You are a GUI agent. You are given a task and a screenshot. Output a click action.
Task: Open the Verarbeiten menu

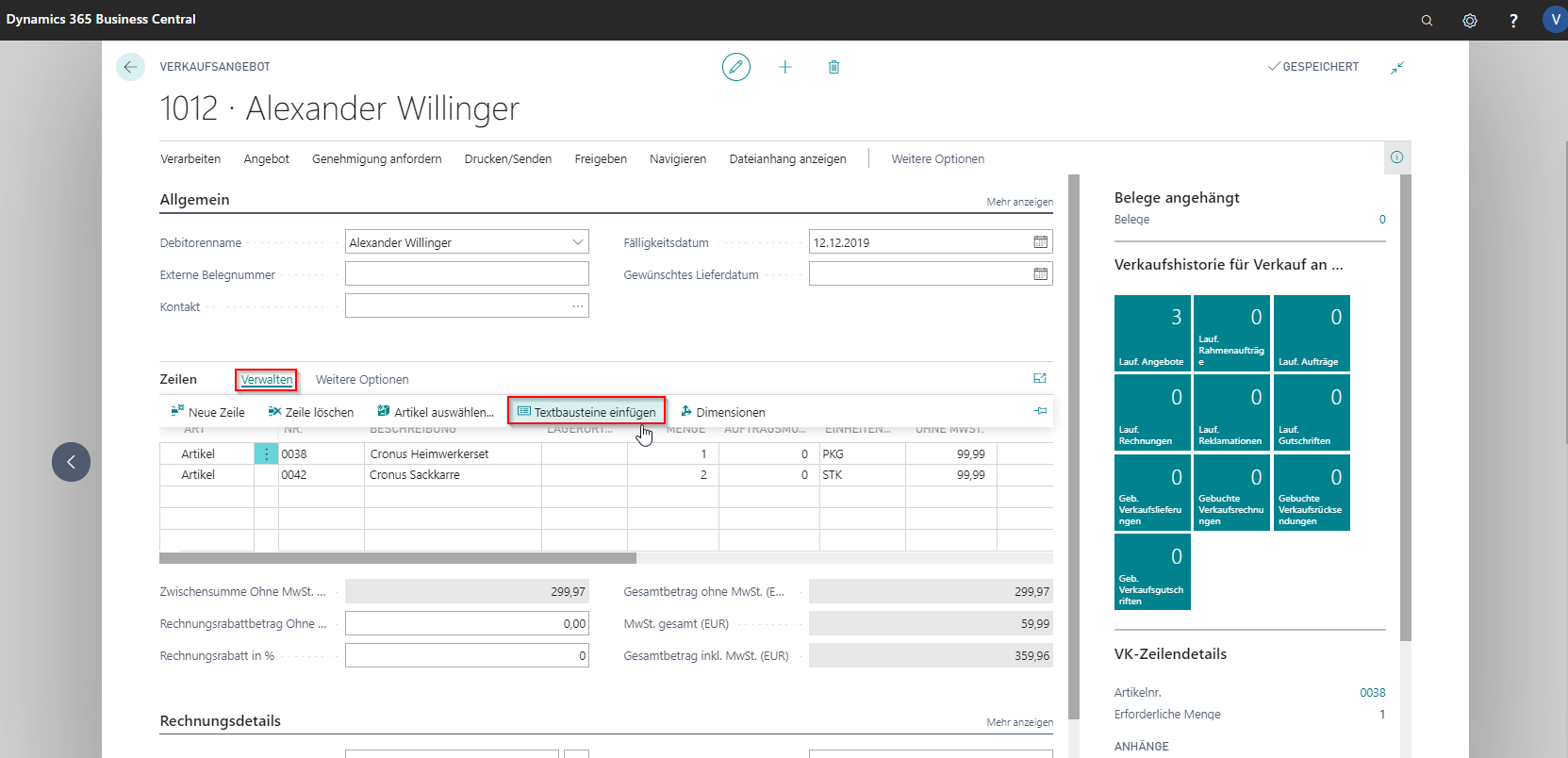[x=190, y=158]
